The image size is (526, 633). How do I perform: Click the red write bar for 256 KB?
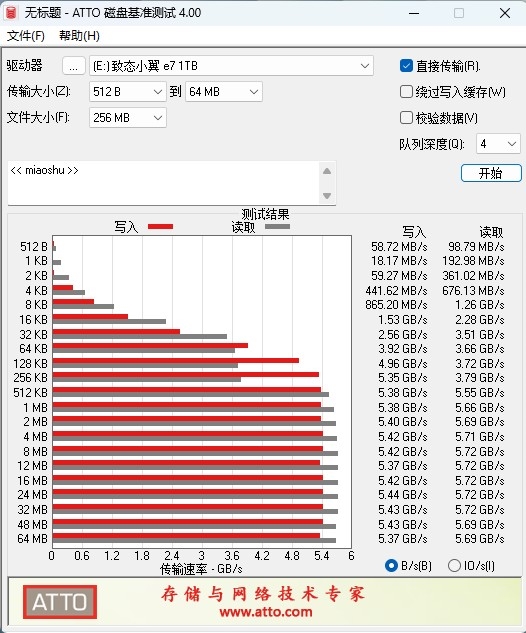[x=186, y=375]
